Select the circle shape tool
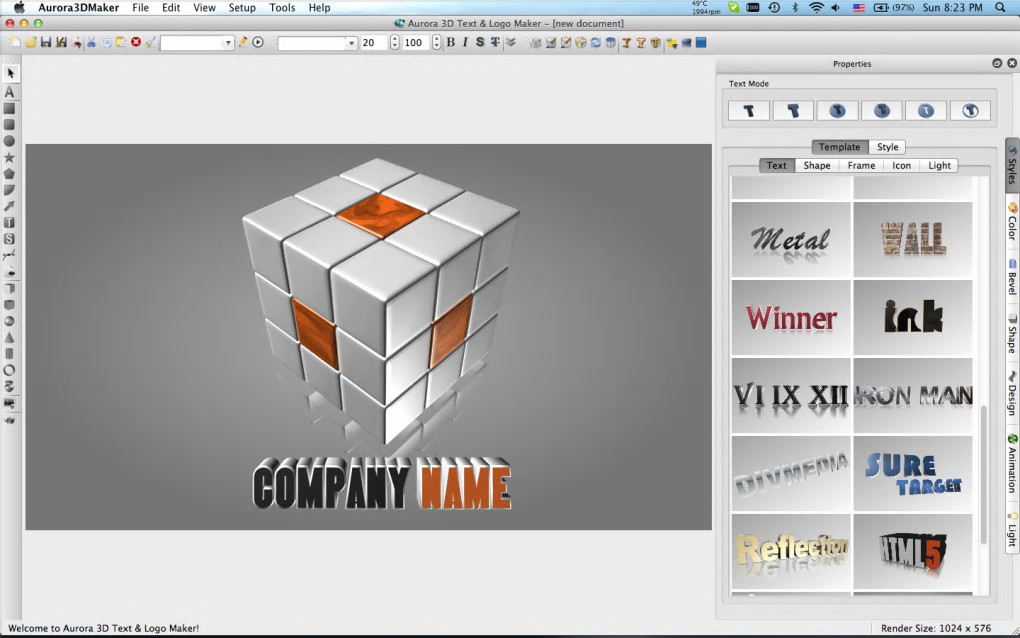Screen dimensions: 1020x638 (10, 141)
